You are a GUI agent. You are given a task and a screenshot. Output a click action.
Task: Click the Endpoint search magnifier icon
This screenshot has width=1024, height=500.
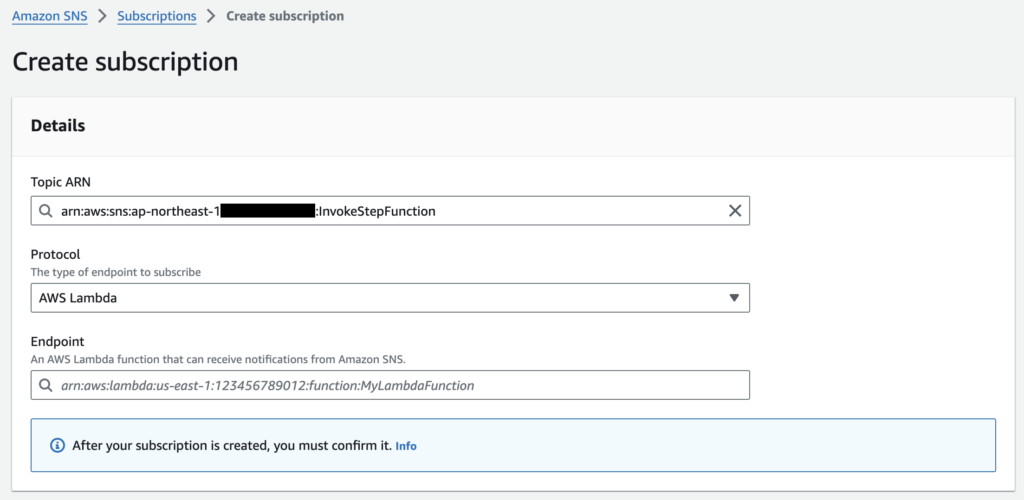tap(45, 385)
